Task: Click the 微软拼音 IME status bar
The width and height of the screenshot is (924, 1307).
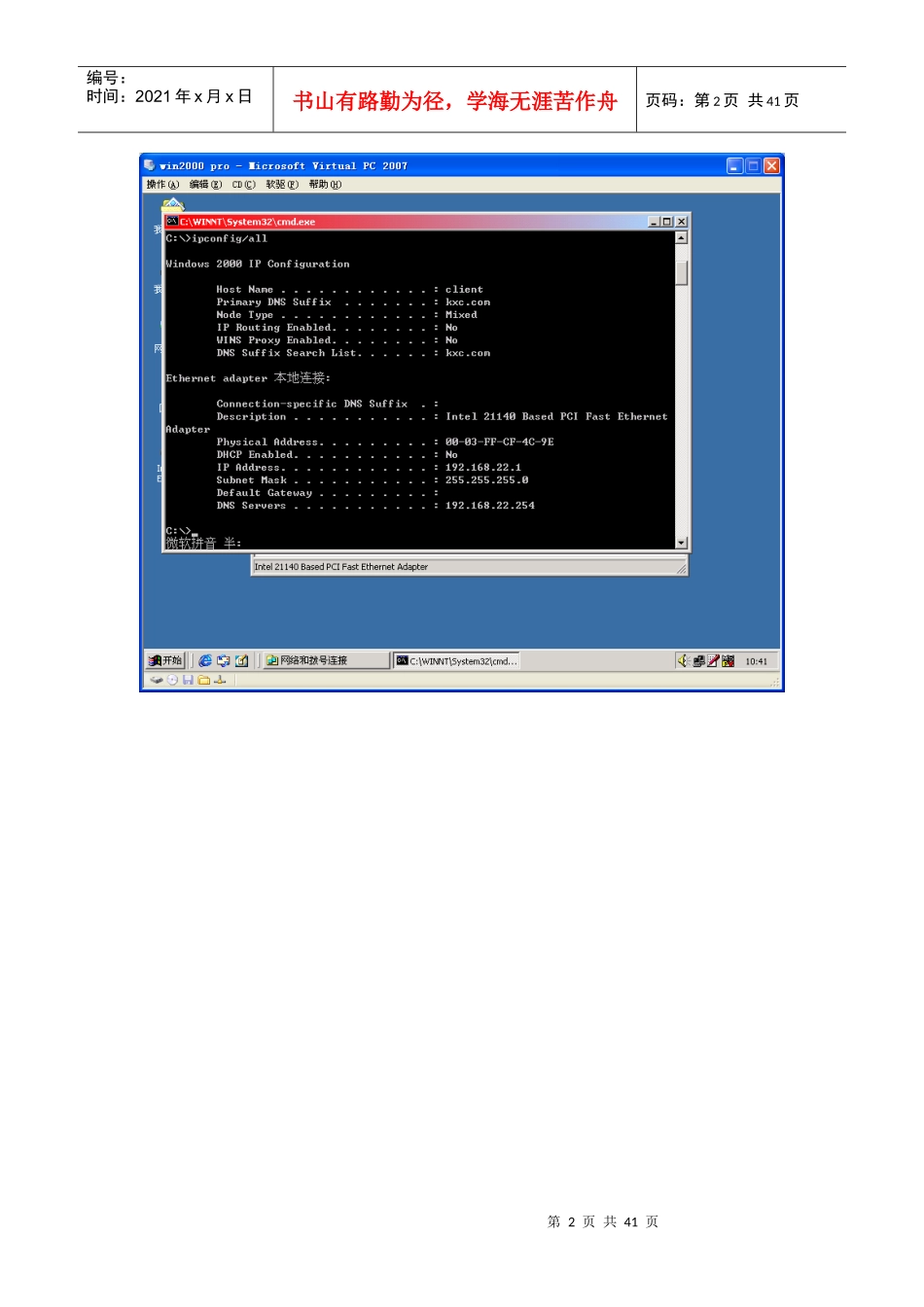Action: click(x=203, y=544)
